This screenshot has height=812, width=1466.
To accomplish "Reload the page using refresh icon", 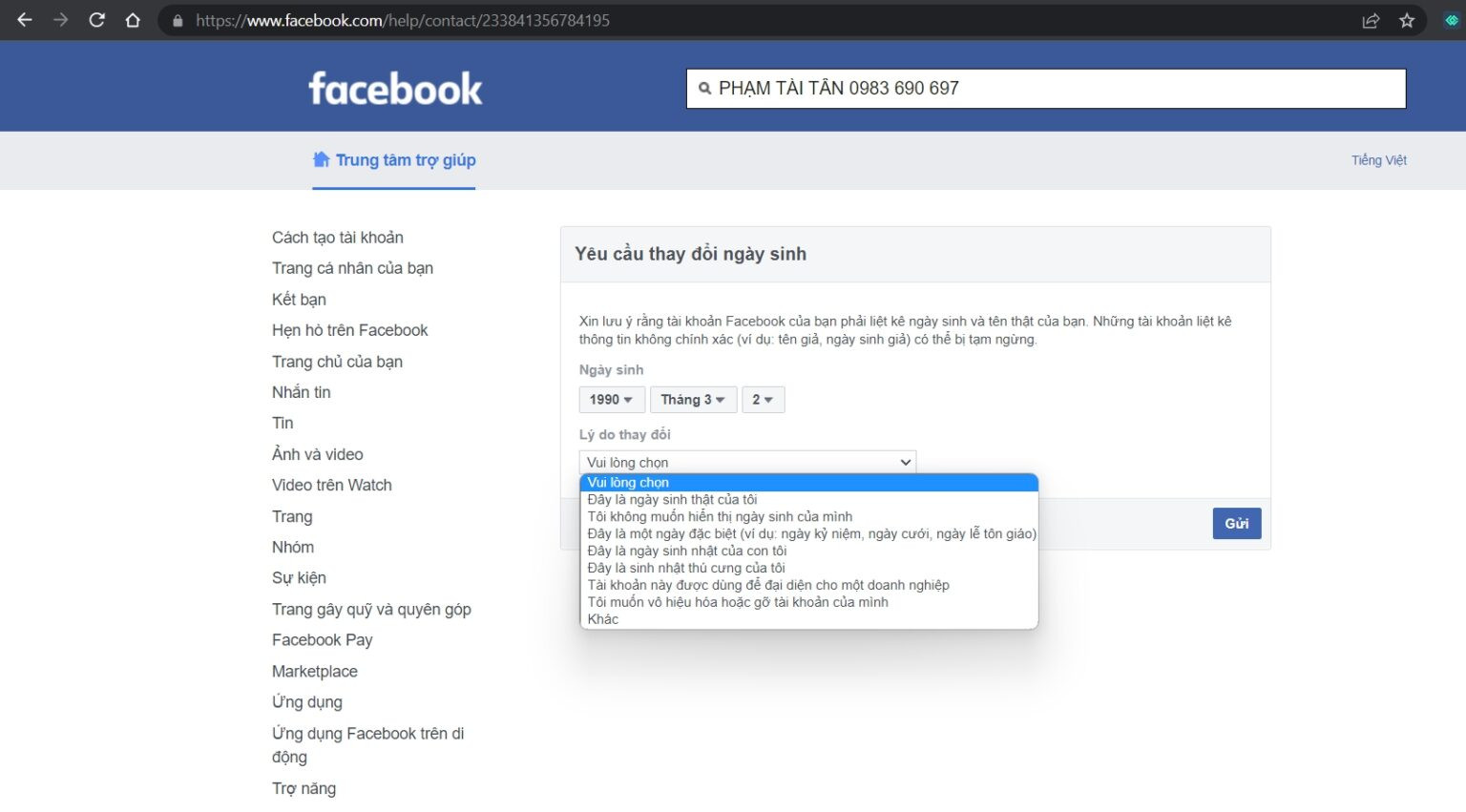I will 96,20.
